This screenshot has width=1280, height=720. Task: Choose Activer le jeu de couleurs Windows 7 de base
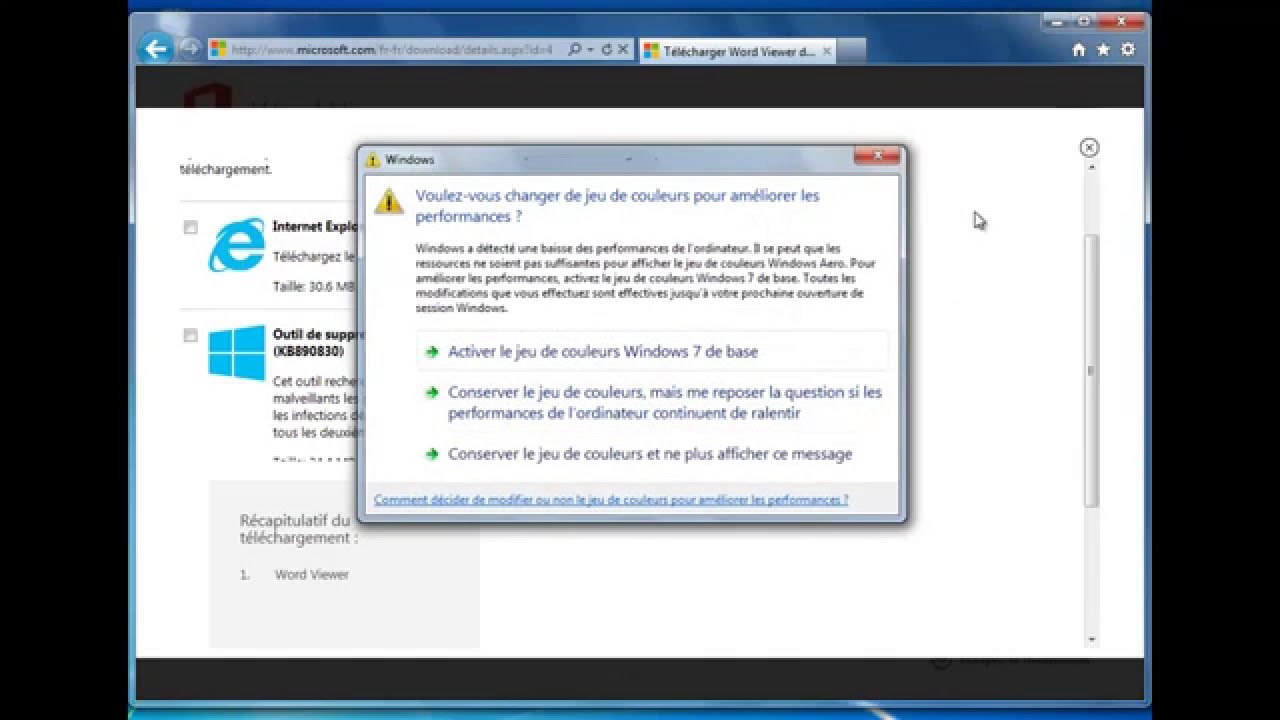click(653, 352)
